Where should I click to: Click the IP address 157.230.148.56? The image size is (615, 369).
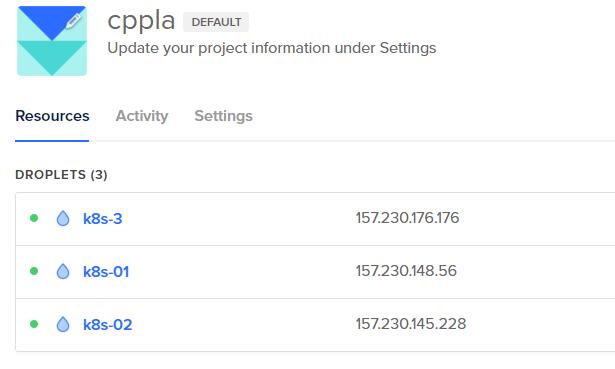(x=406, y=271)
